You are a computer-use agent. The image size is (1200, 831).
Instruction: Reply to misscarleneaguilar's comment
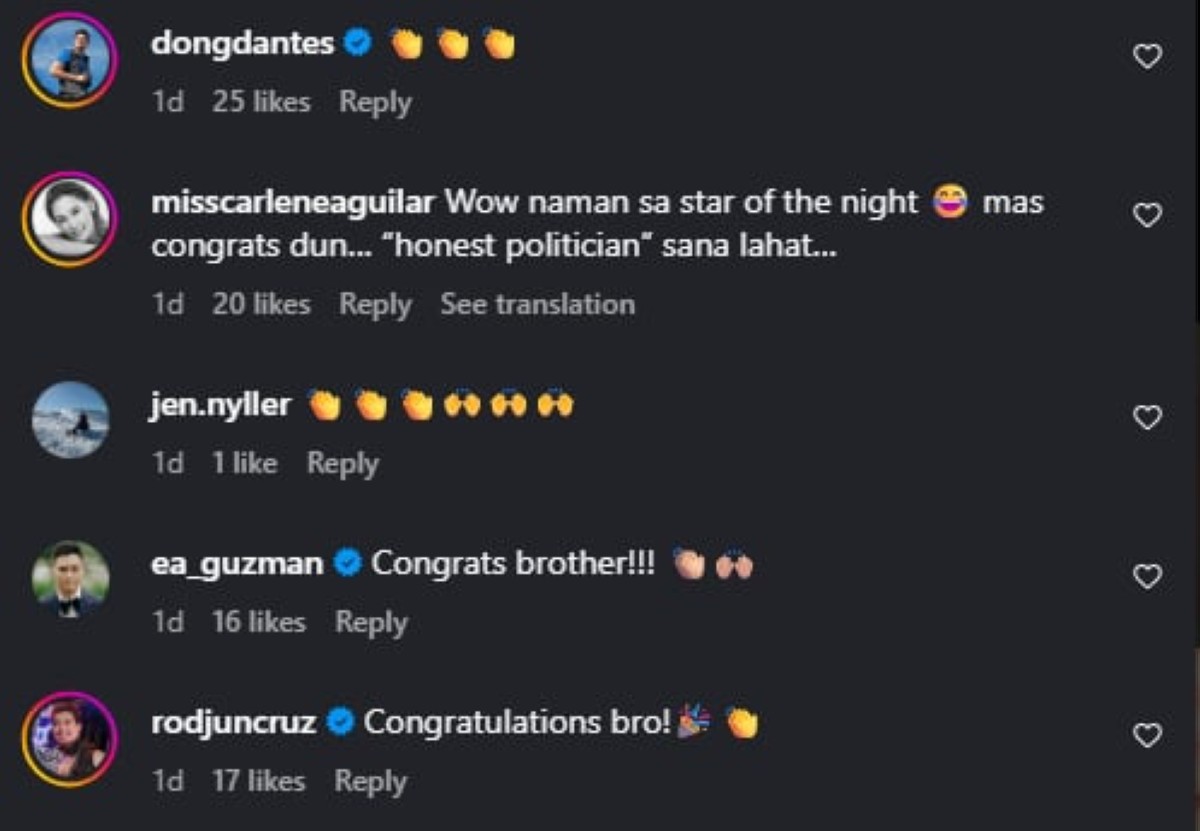click(375, 304)
